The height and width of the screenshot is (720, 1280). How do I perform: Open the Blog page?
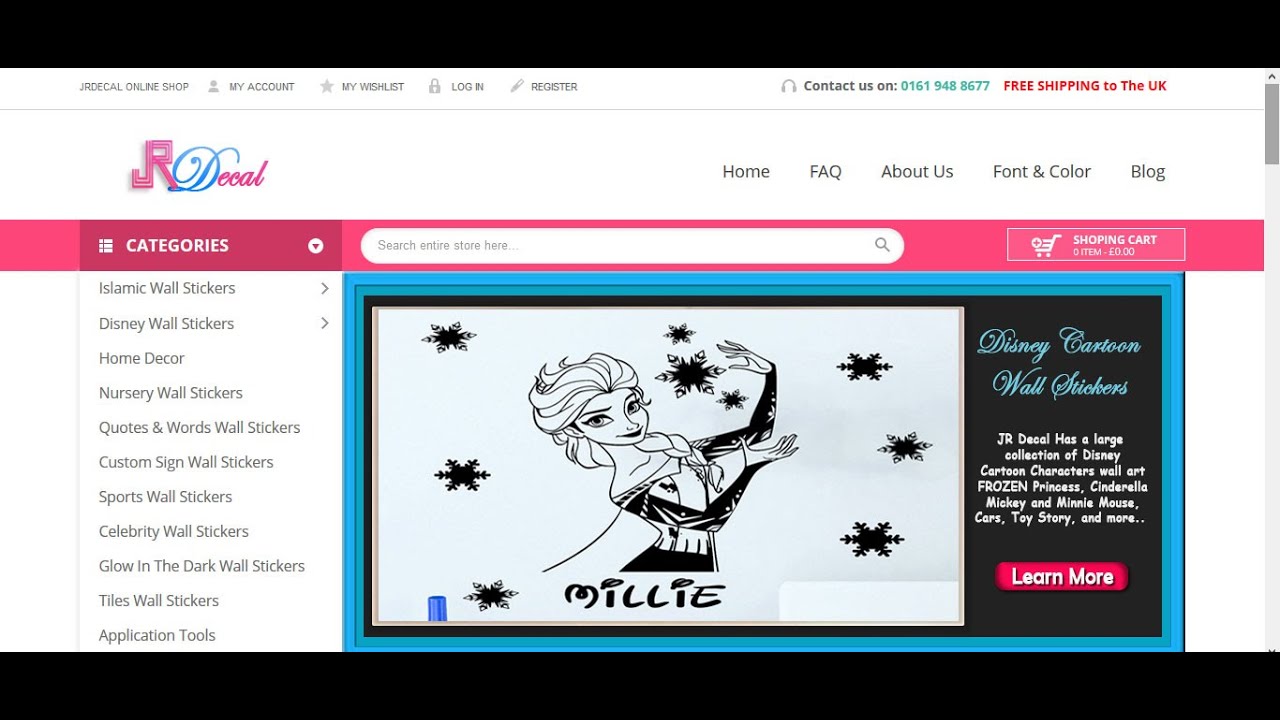(1147, 171)
